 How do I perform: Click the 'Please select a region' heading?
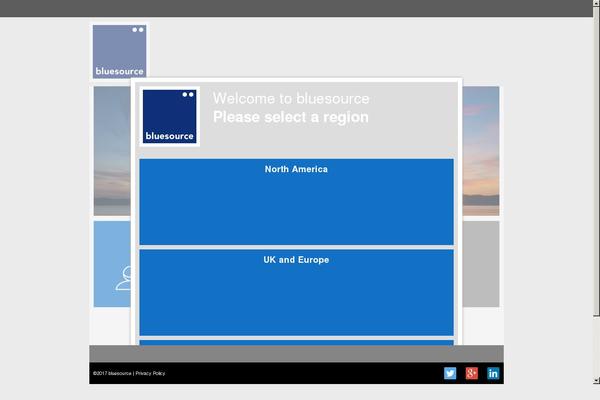291,118
